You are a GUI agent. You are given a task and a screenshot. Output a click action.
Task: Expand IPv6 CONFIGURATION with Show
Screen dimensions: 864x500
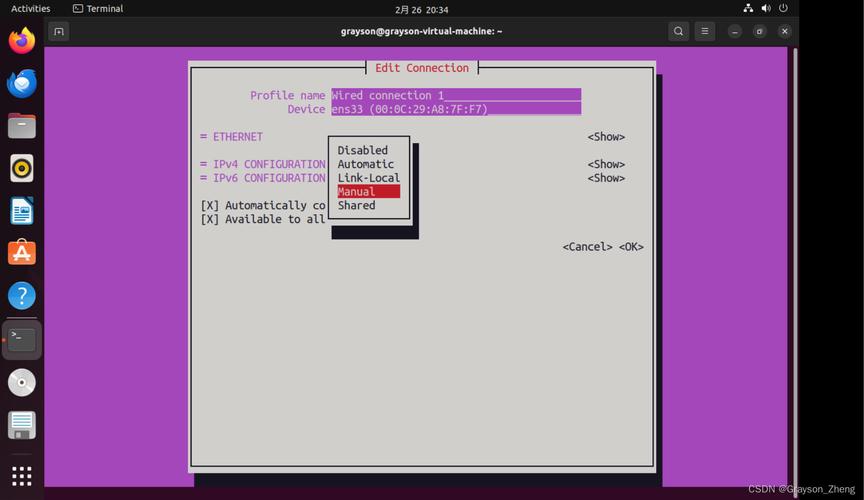[606, 178]
